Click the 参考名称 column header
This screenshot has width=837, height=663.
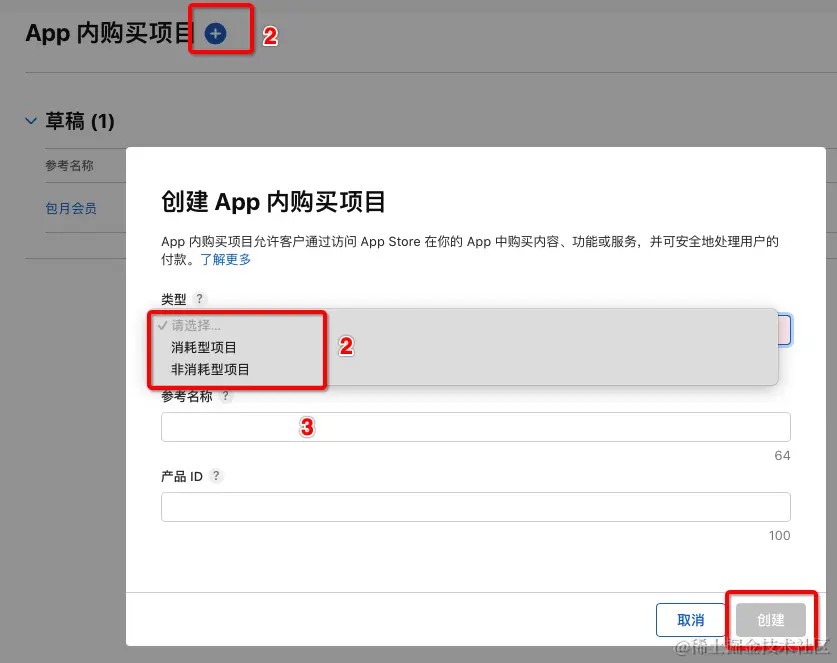click(69, 165)
